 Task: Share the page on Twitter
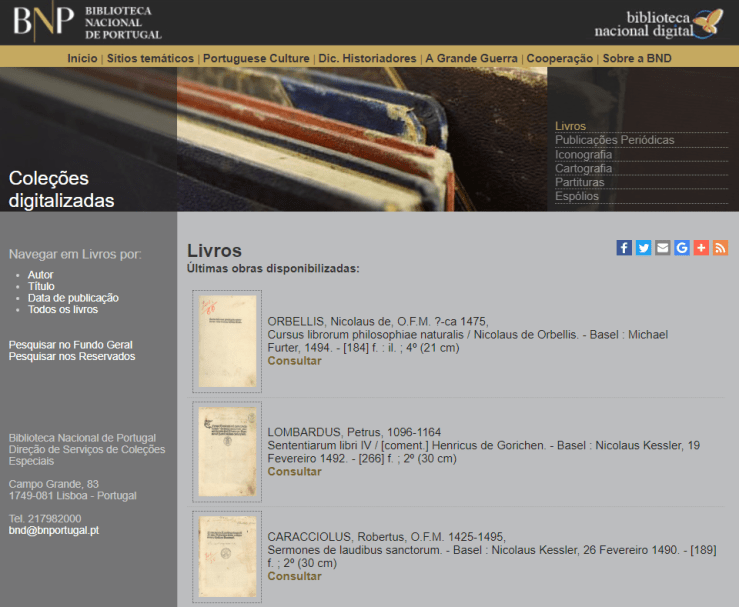coord(643,248)
